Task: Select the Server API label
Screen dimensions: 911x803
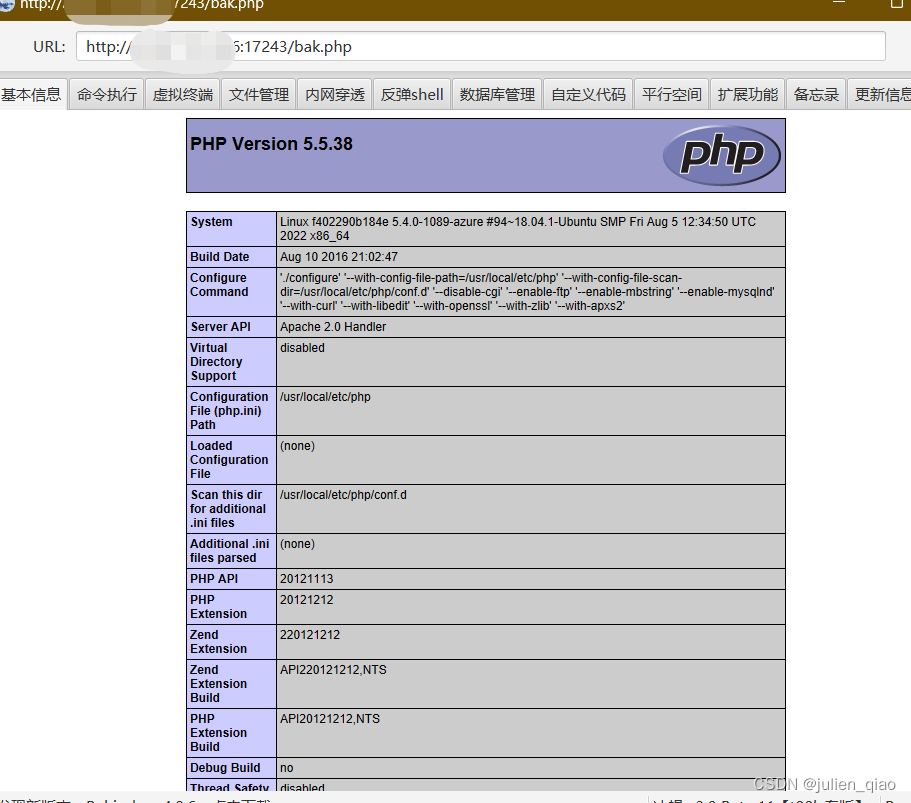Action: point(220,327)
